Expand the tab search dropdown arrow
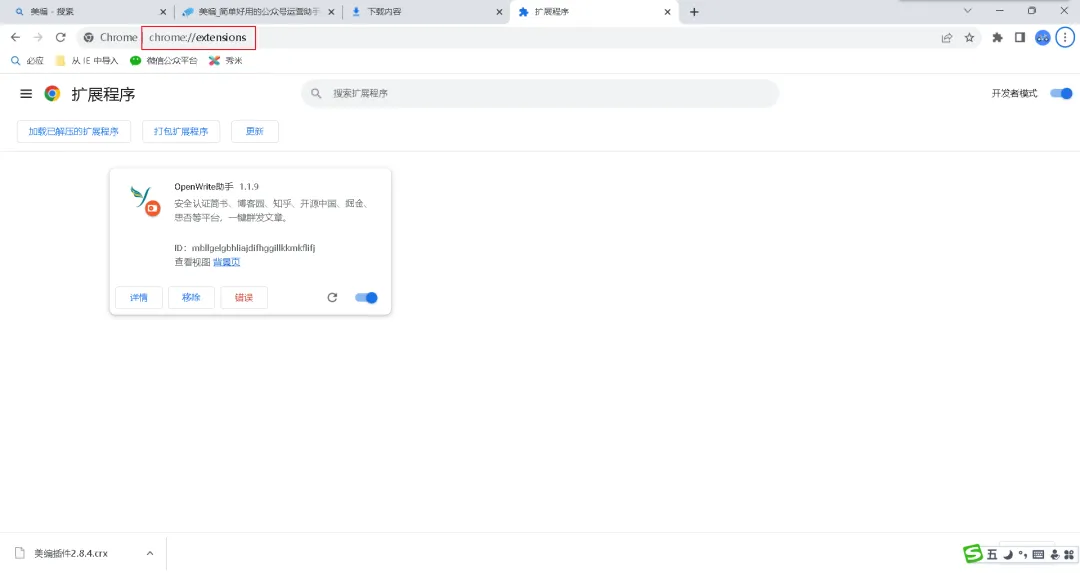Screen dimensions: 1080x573 pos(968,11)
